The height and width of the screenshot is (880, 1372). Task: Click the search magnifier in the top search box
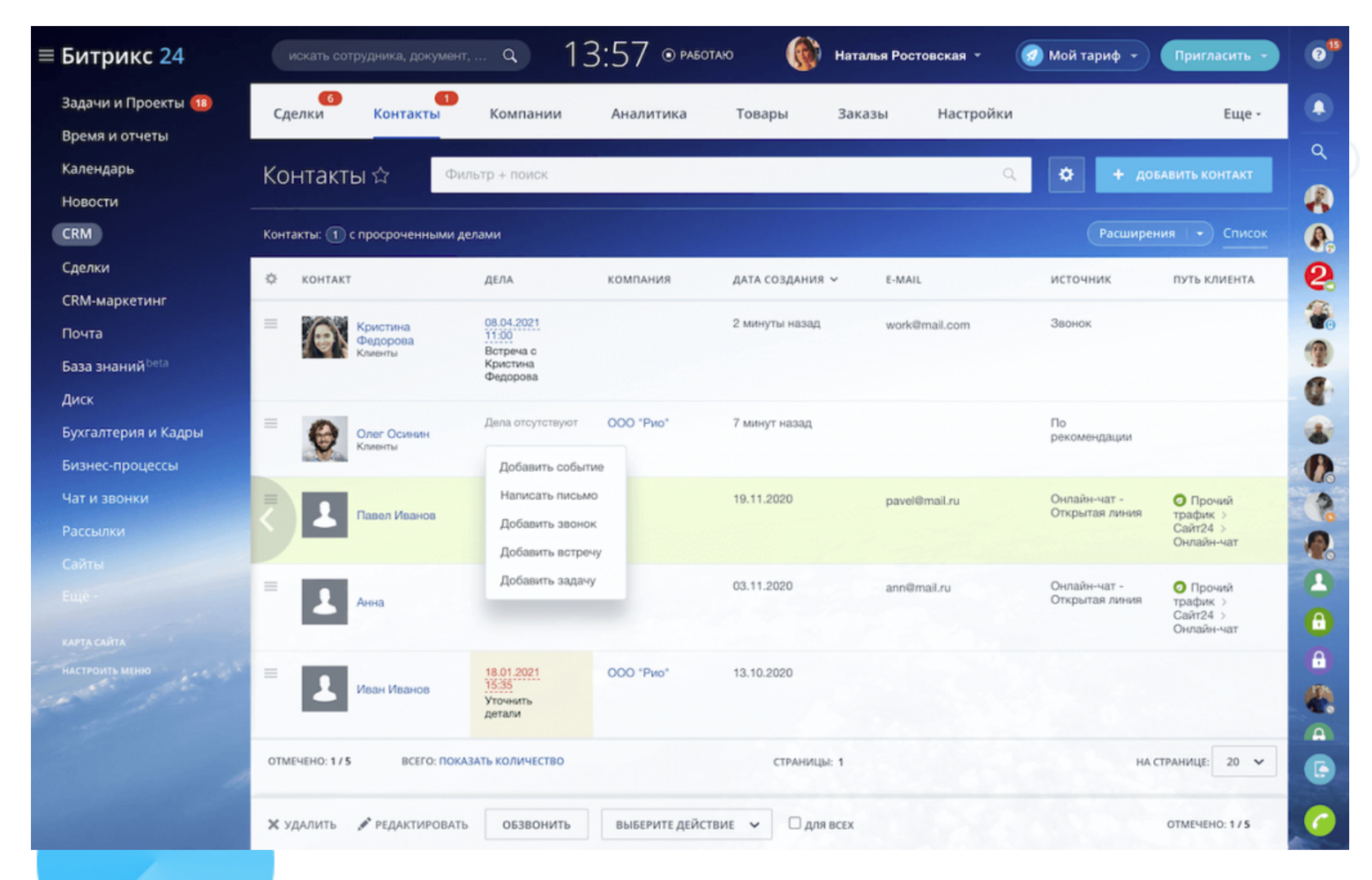[x=510, y=56]
